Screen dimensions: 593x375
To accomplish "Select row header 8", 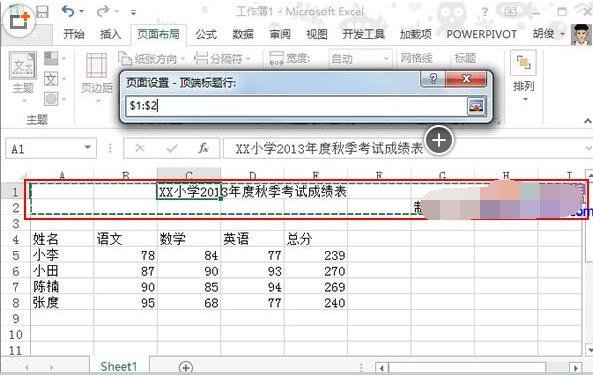I will 15,303.
